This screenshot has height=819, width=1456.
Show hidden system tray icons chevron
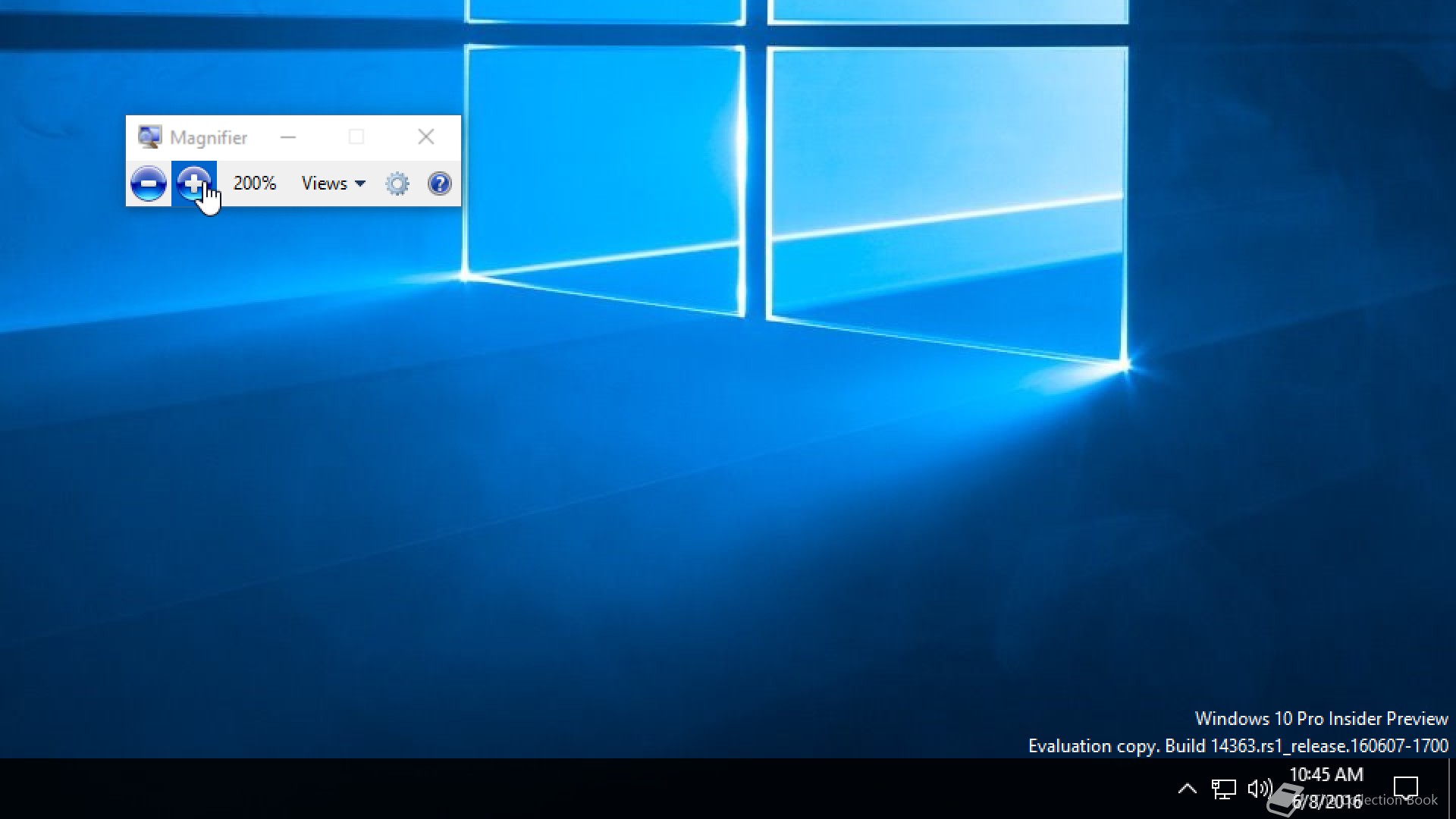1188,789
